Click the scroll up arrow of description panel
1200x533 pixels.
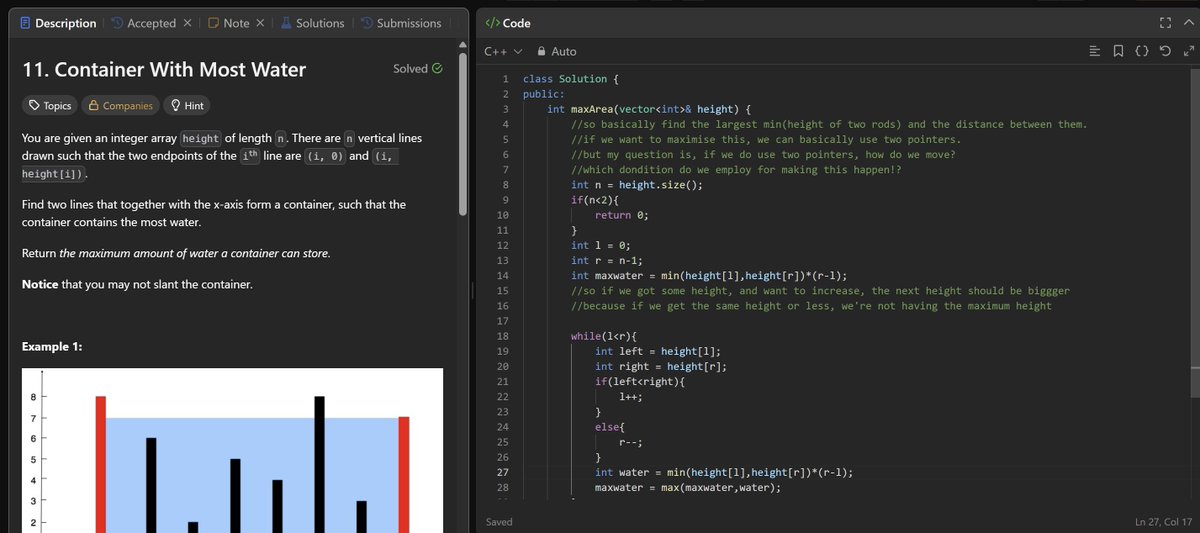point(462,44)
